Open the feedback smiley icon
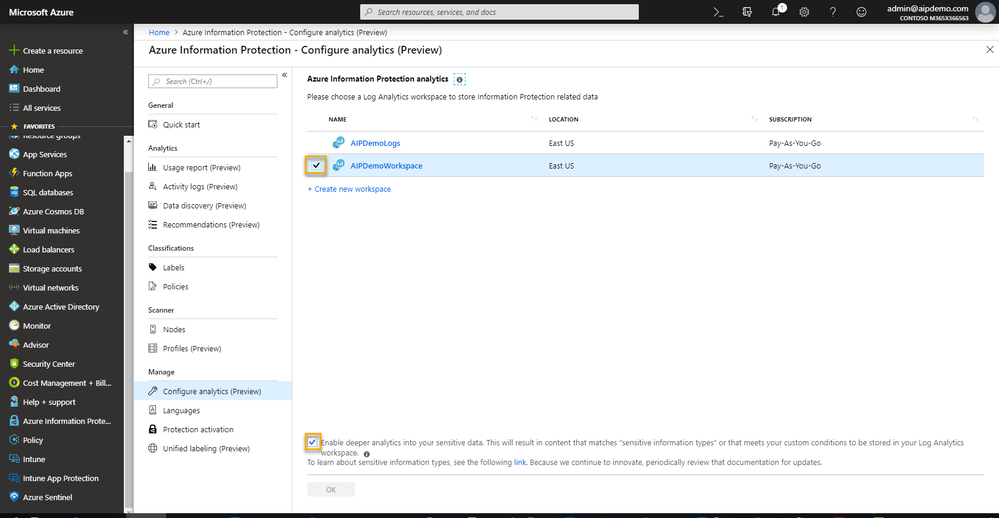Screen dimensions: 999x518 861,12
